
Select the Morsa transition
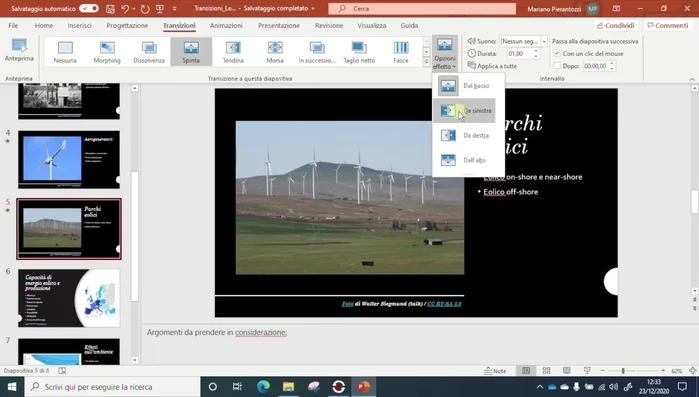(x=275, y=52)
